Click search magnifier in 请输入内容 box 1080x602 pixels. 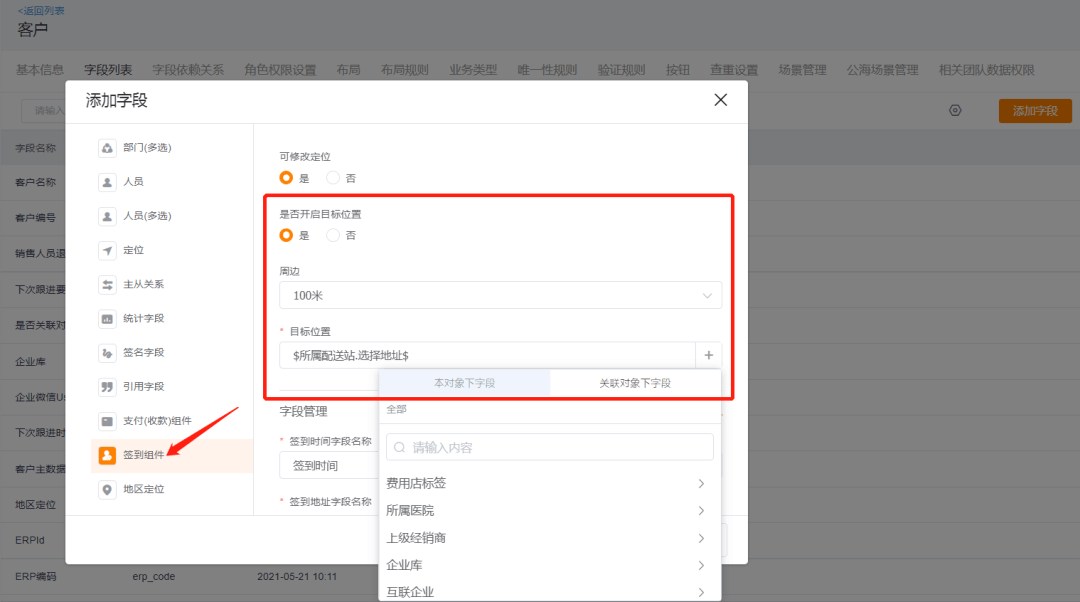point(399,448)
